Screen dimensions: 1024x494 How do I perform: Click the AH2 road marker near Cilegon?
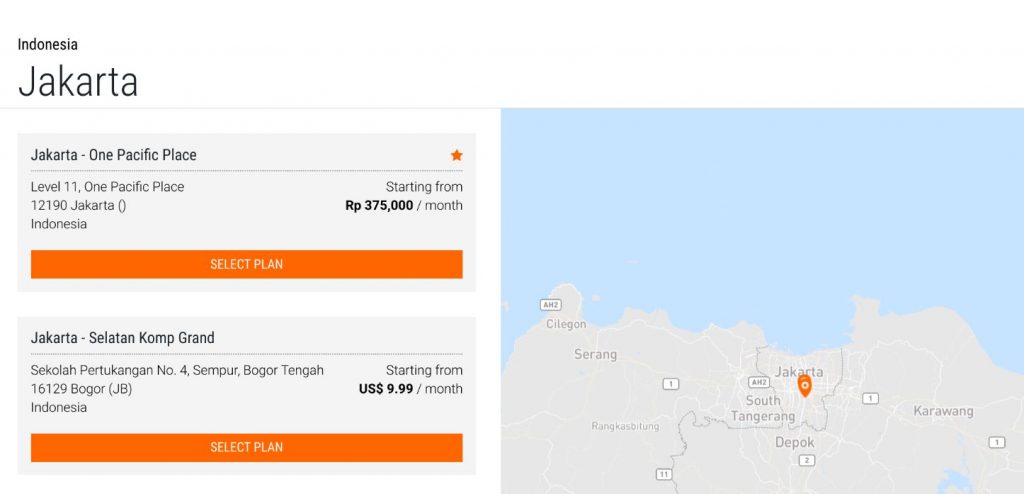[551, 305]
